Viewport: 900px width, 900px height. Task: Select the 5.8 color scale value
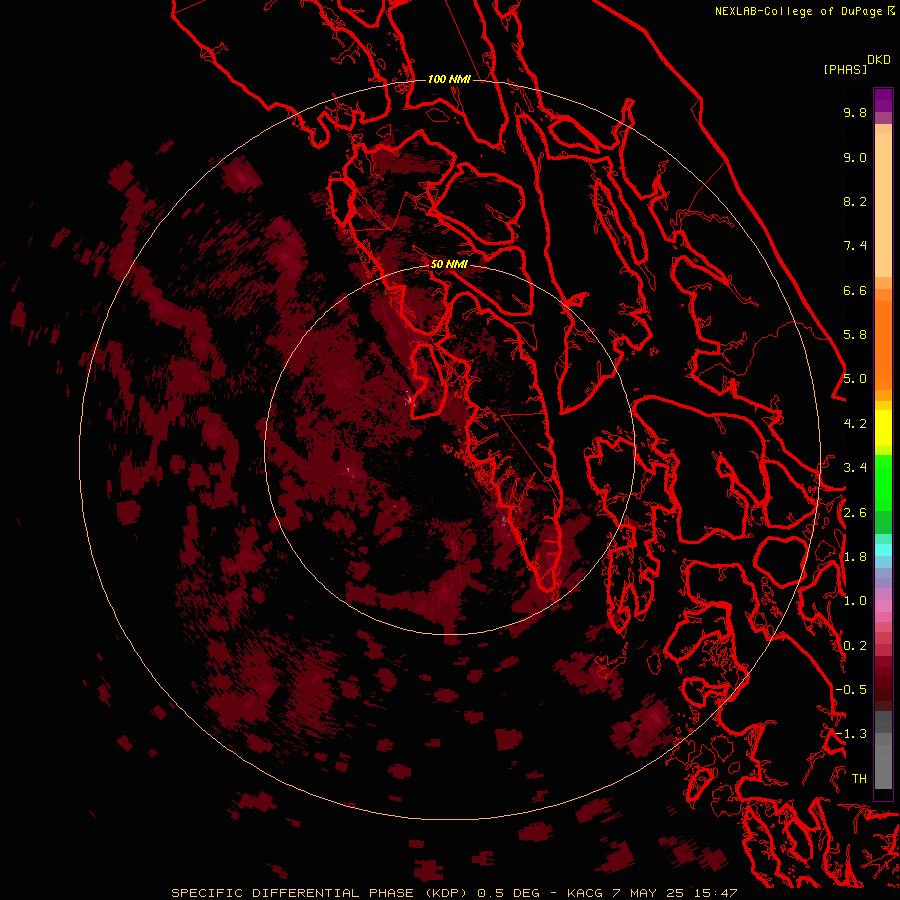point(855,335)
